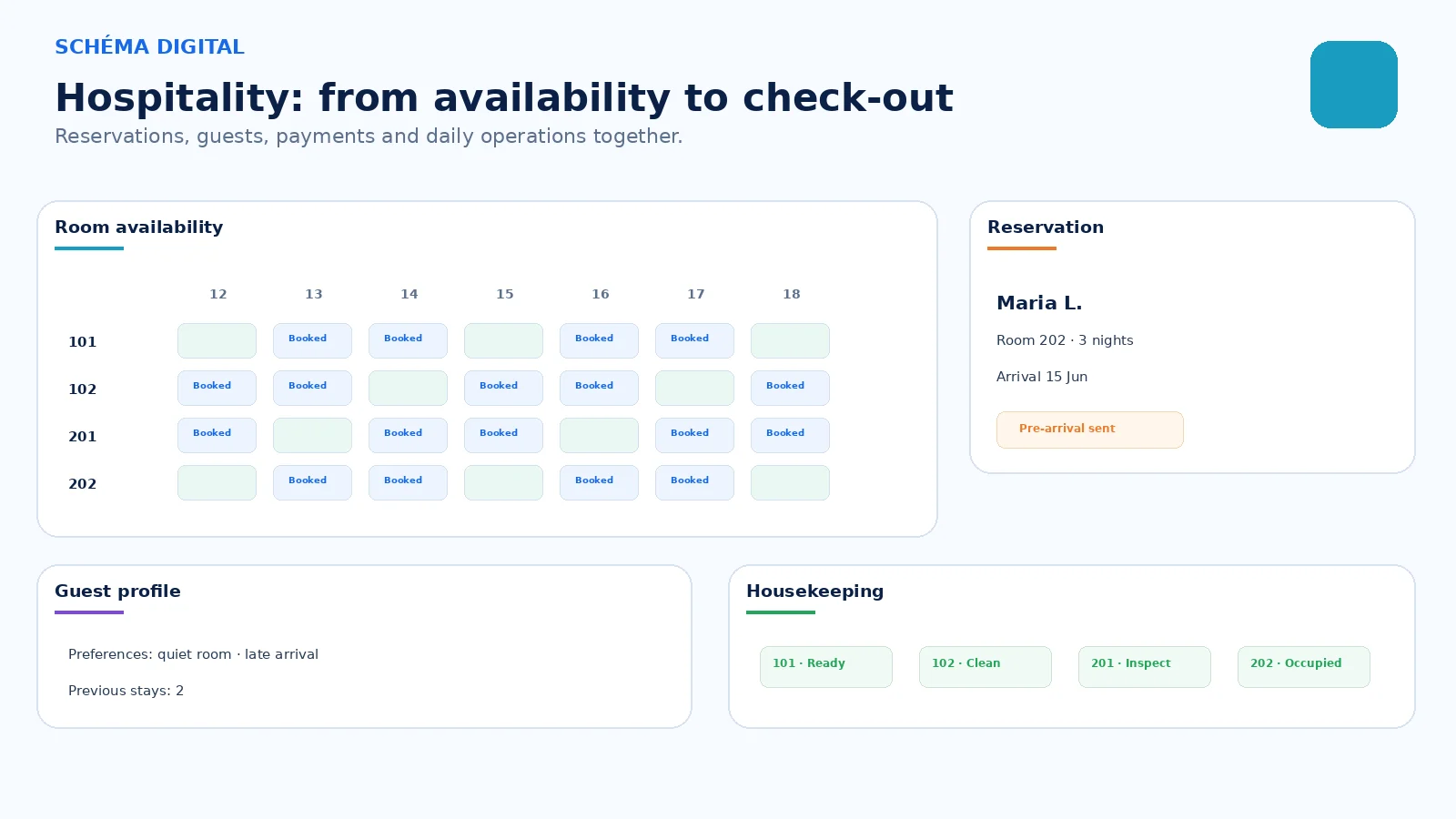
Task: Click the Housekeeping panel title
Action: [814, 591]
